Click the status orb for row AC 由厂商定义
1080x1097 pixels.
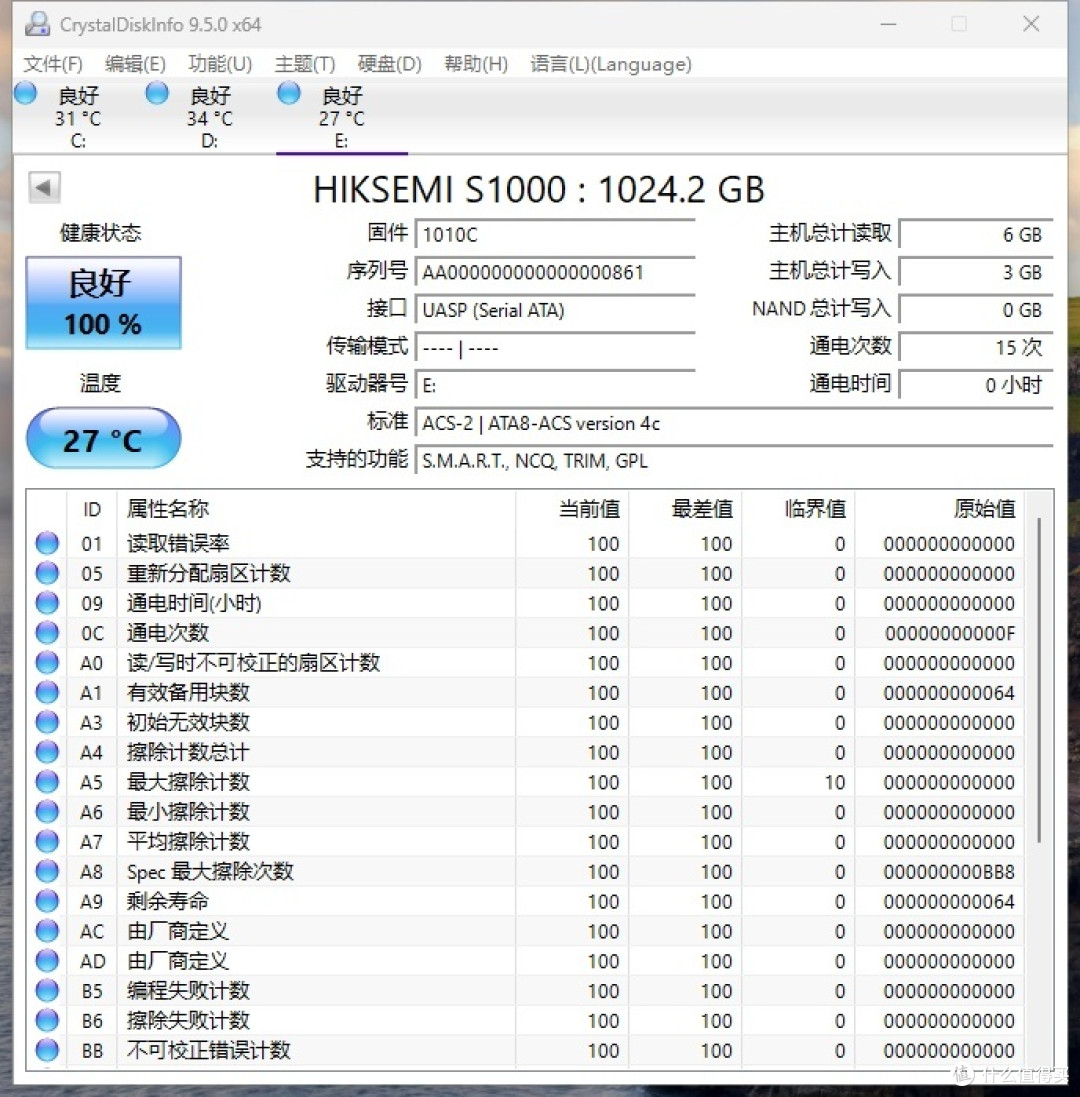(47, 931)
